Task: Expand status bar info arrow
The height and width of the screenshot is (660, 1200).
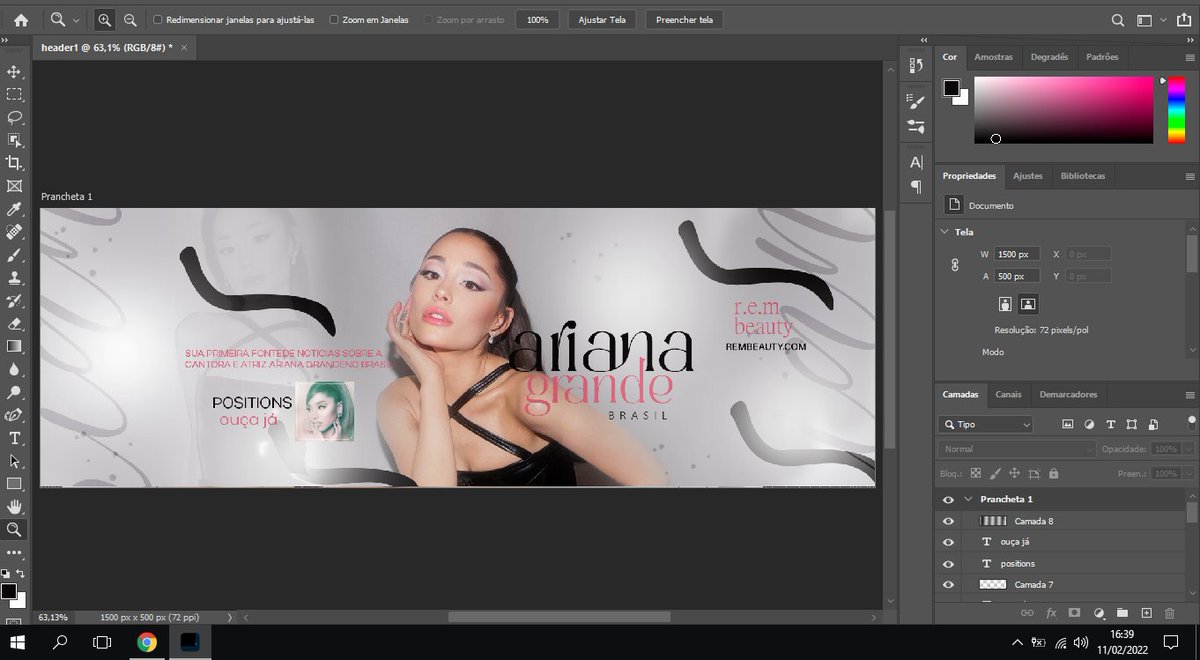Action: [230, 618]
